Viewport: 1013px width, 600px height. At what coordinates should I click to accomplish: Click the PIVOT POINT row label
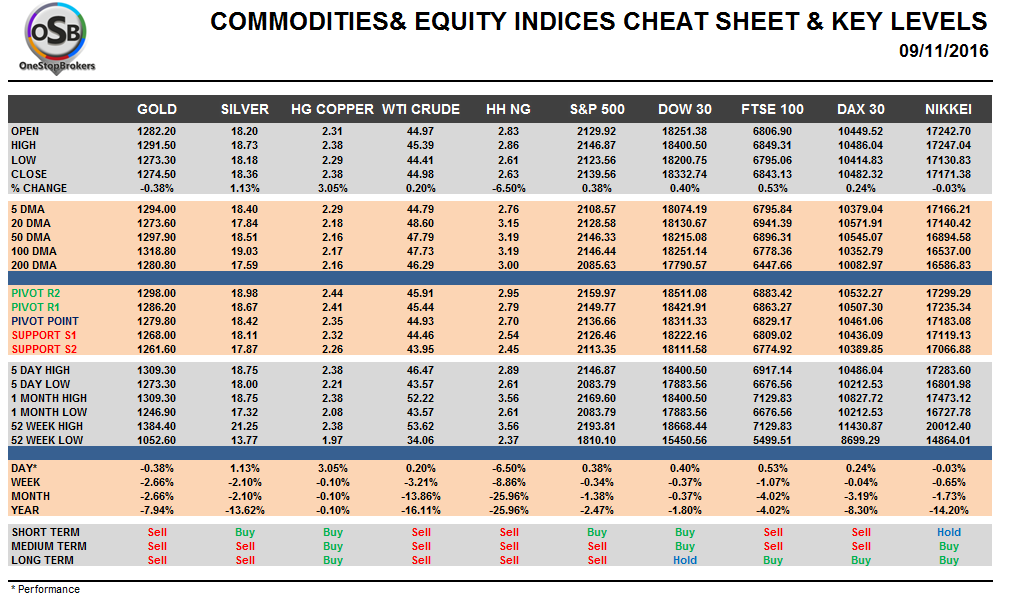(45, 321)
